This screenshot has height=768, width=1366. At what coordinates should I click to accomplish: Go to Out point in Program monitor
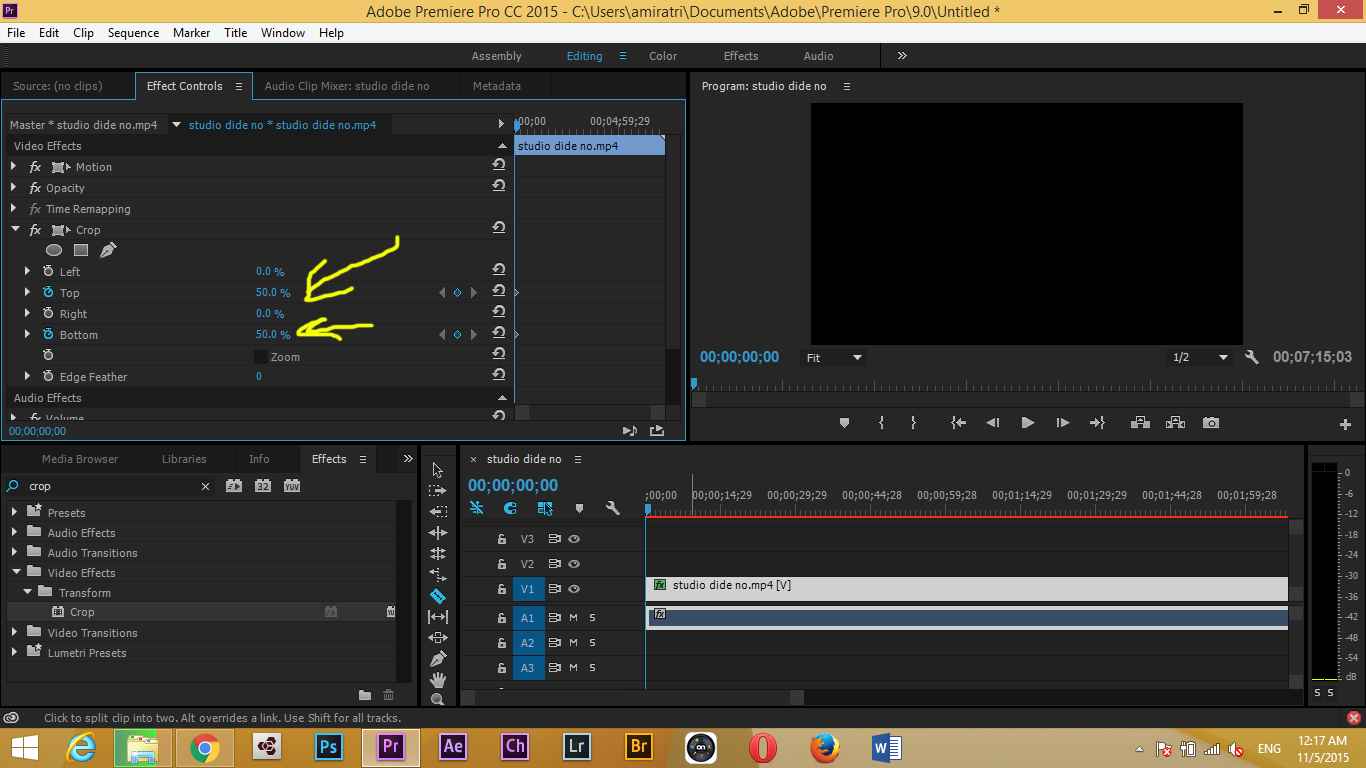tap(1097, 423)
